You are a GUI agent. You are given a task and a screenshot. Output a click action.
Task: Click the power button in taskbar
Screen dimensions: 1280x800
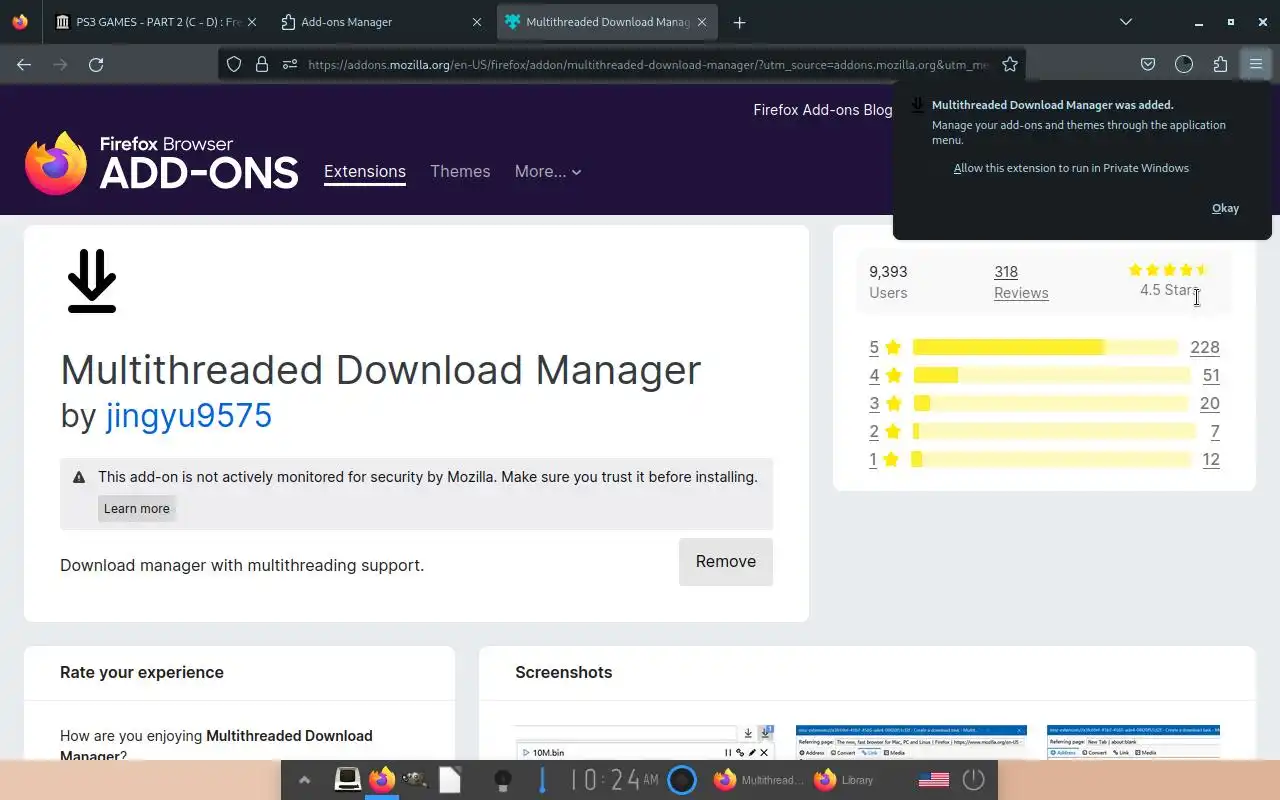coord(973,780)
